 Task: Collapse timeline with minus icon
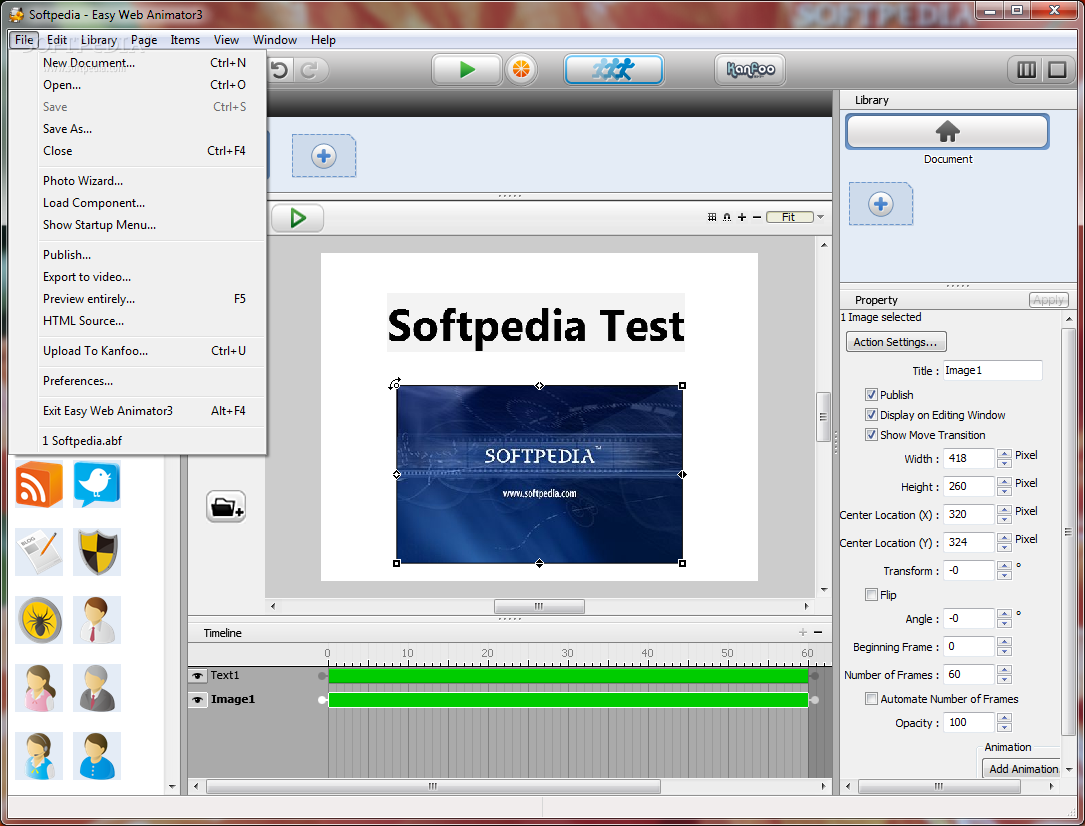click(818, 632)
